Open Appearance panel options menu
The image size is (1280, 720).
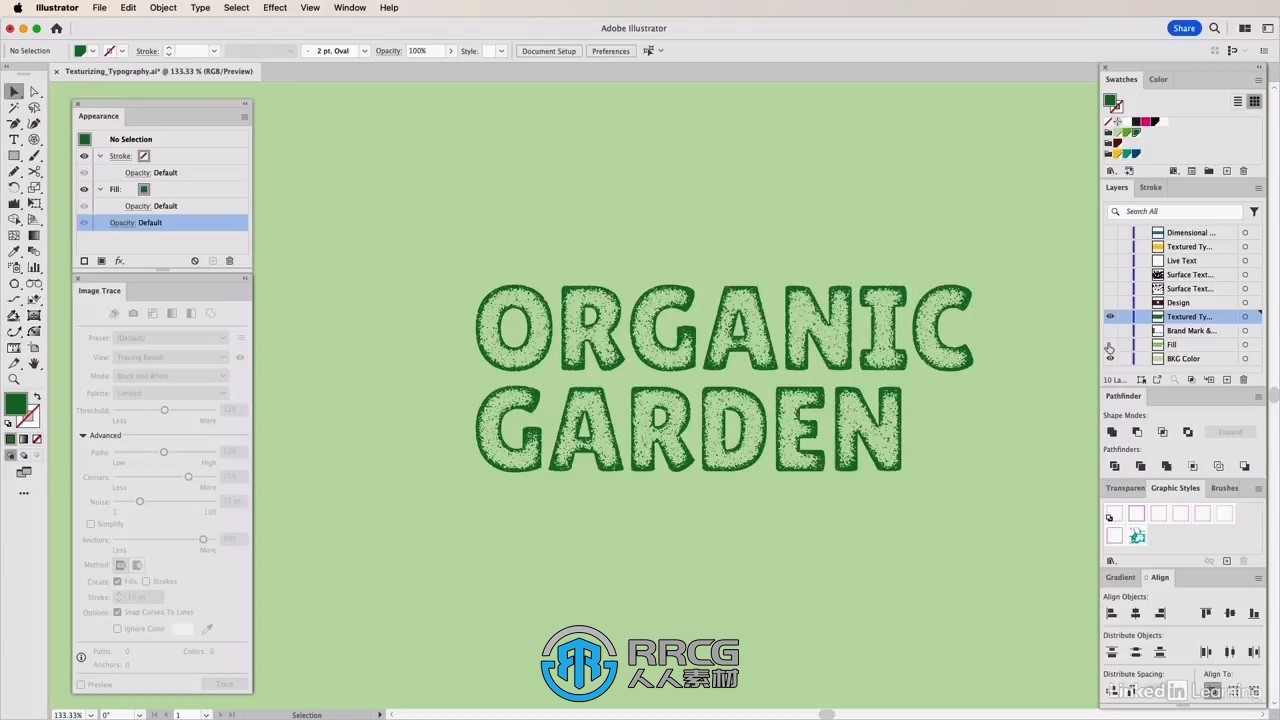pos(244,117)
